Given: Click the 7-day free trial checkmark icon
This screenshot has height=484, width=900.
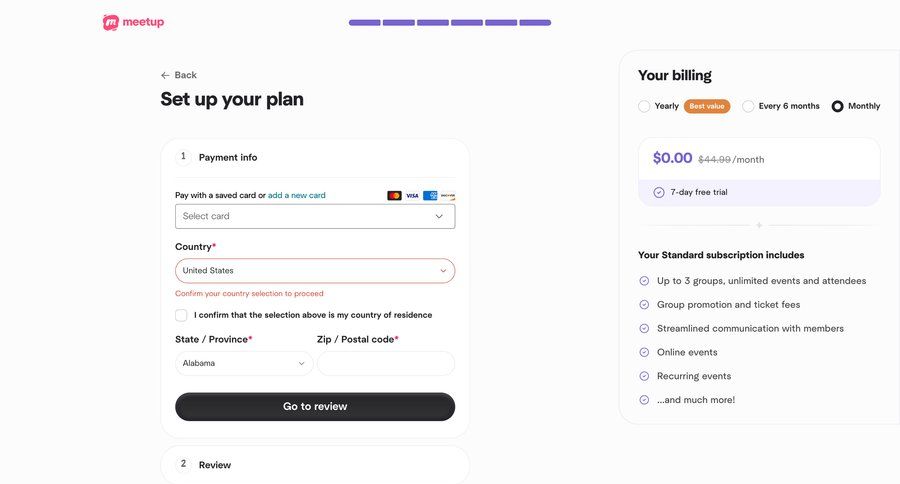Looking at the screenshot, I should pos(659,192).
